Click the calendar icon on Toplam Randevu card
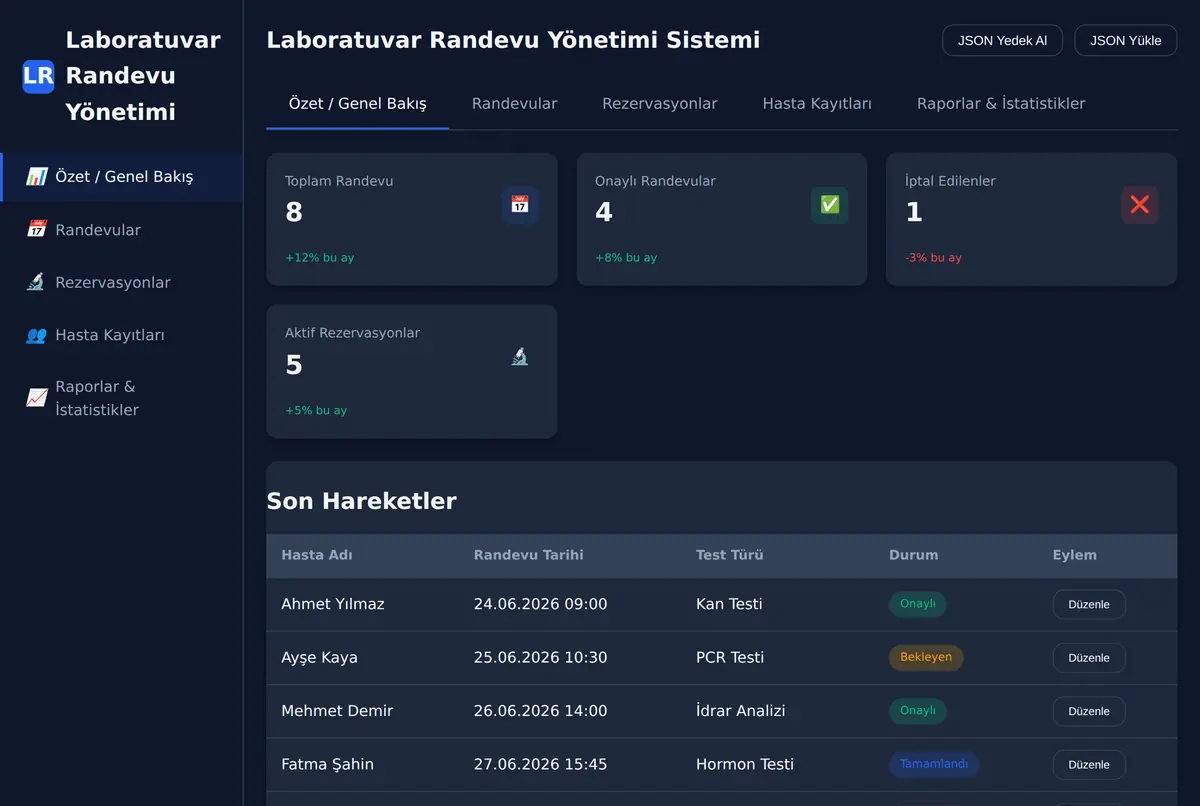This screenshot has width=1200, height=806. click(x=520, y=205)
